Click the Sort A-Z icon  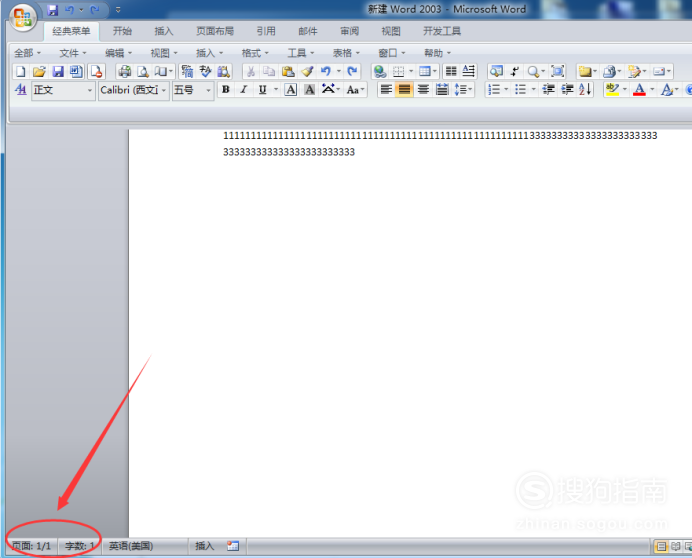[585, 90]
